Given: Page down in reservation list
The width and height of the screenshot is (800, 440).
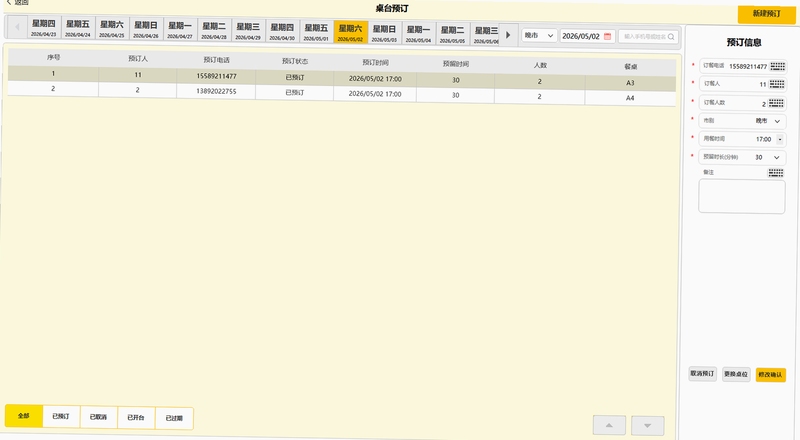Looking at the screenshot, I should point(647,425).
